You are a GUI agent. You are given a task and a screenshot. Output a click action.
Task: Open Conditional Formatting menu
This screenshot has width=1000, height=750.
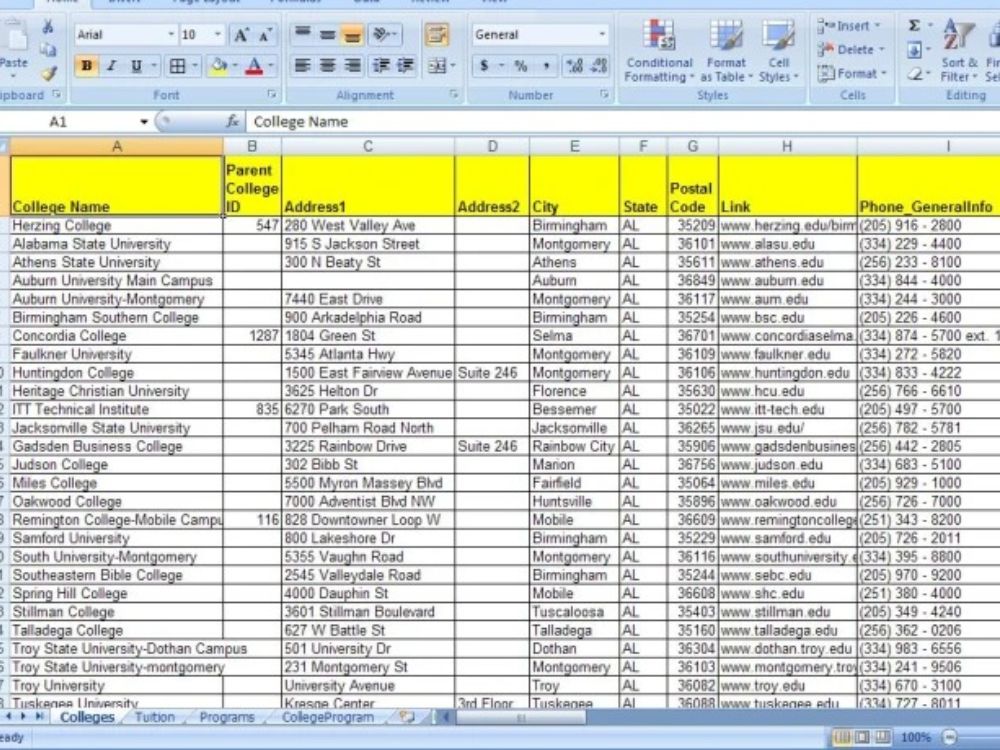click(x=659, y=51)
